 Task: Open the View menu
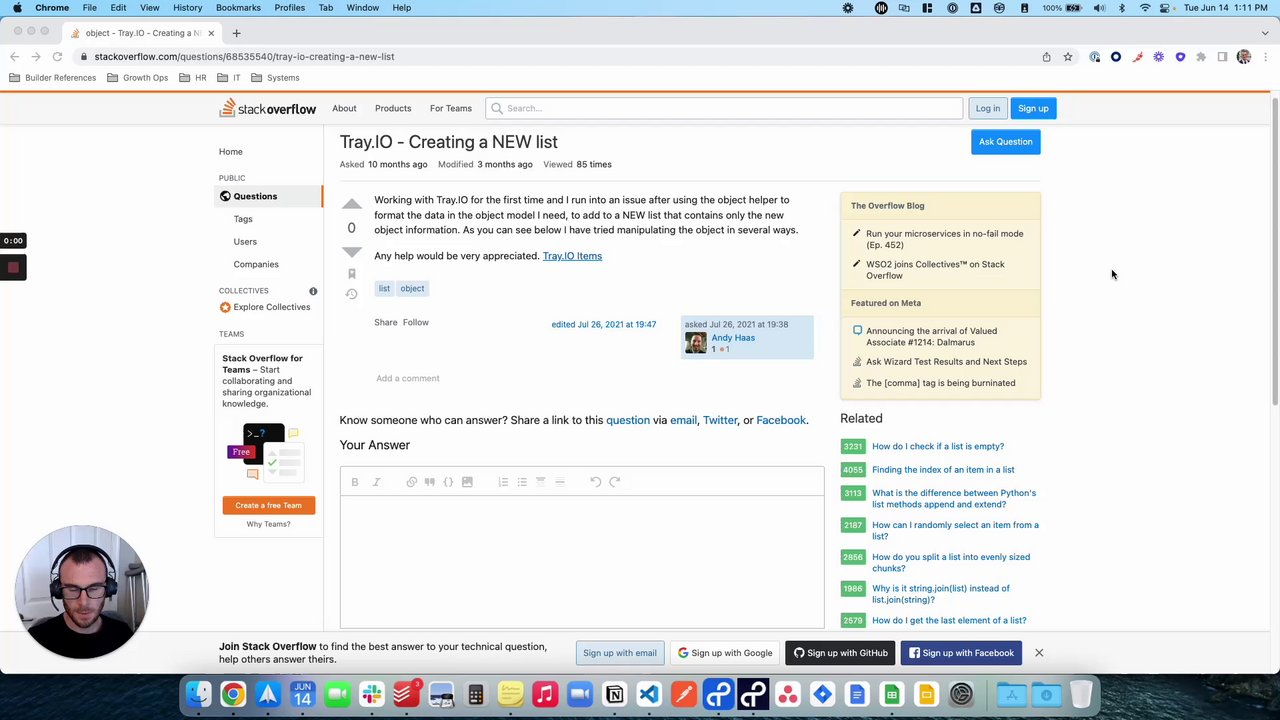[x=149, y=8]
